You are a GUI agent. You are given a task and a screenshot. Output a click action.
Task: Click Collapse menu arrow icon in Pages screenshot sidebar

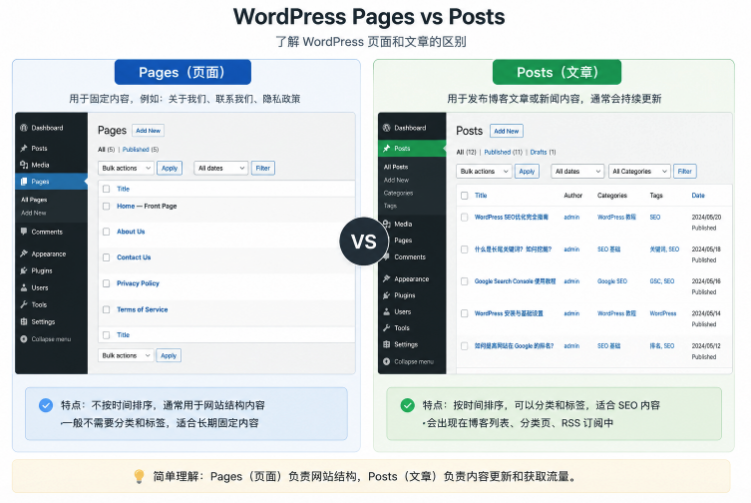[x=23, y=339]
